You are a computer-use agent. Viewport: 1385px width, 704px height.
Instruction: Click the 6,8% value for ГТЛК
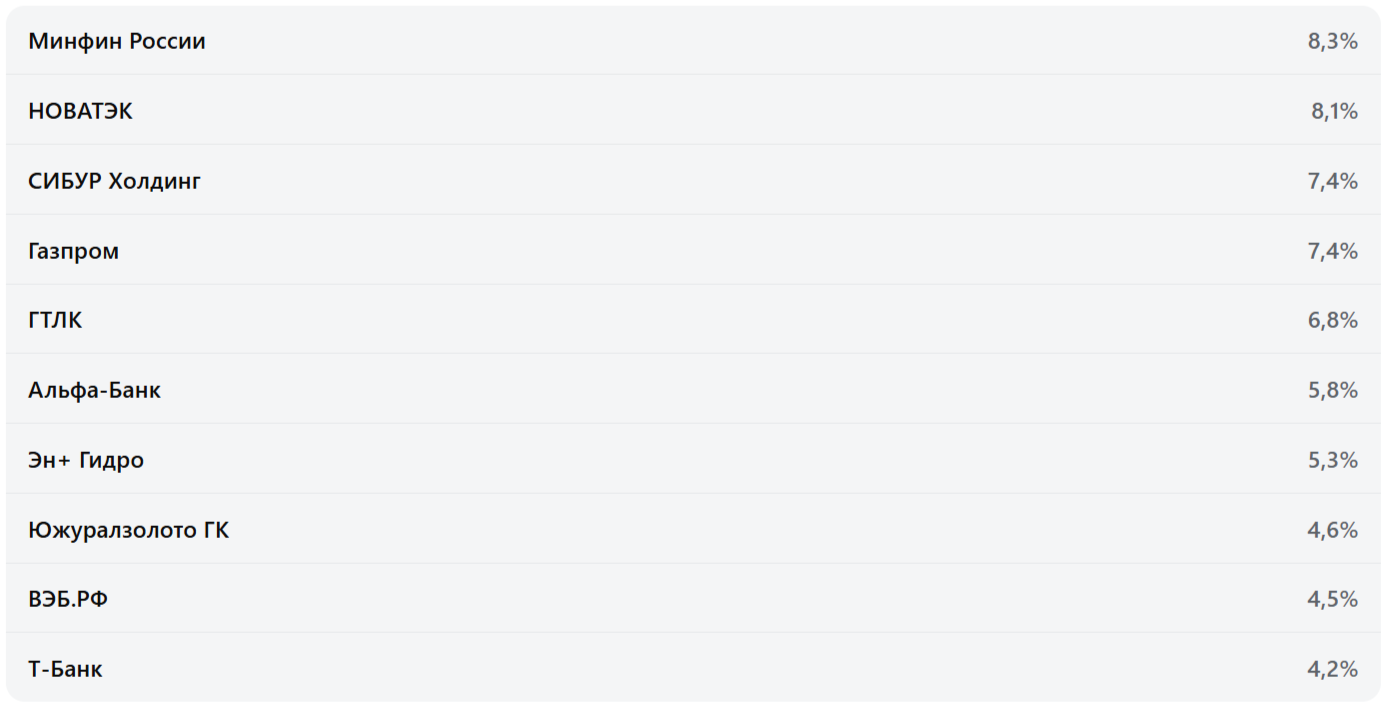tap(1332, 320)
